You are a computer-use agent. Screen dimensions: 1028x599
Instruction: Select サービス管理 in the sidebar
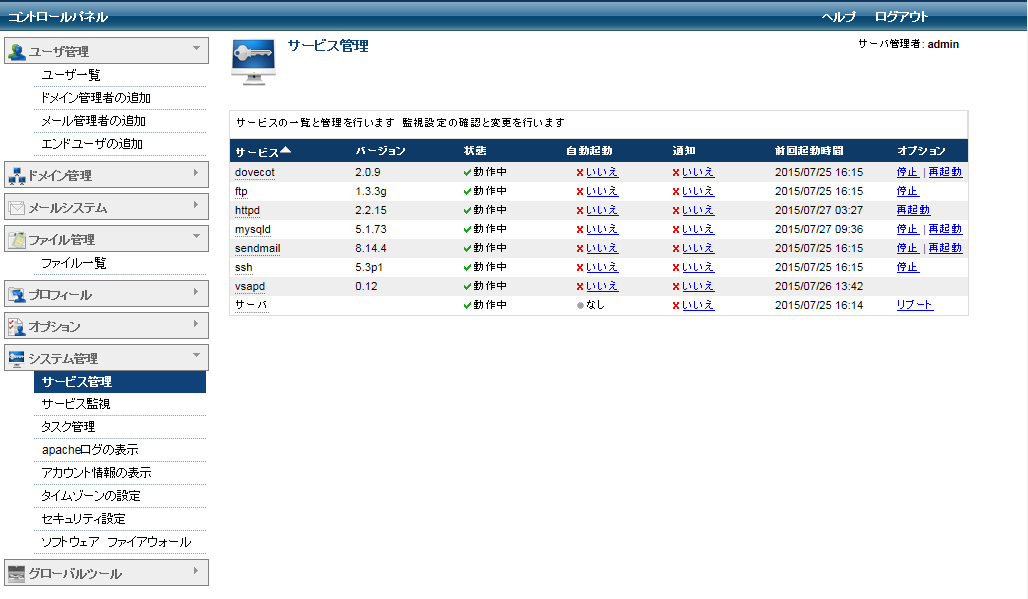pyautogui.click(x=120, y=382)
